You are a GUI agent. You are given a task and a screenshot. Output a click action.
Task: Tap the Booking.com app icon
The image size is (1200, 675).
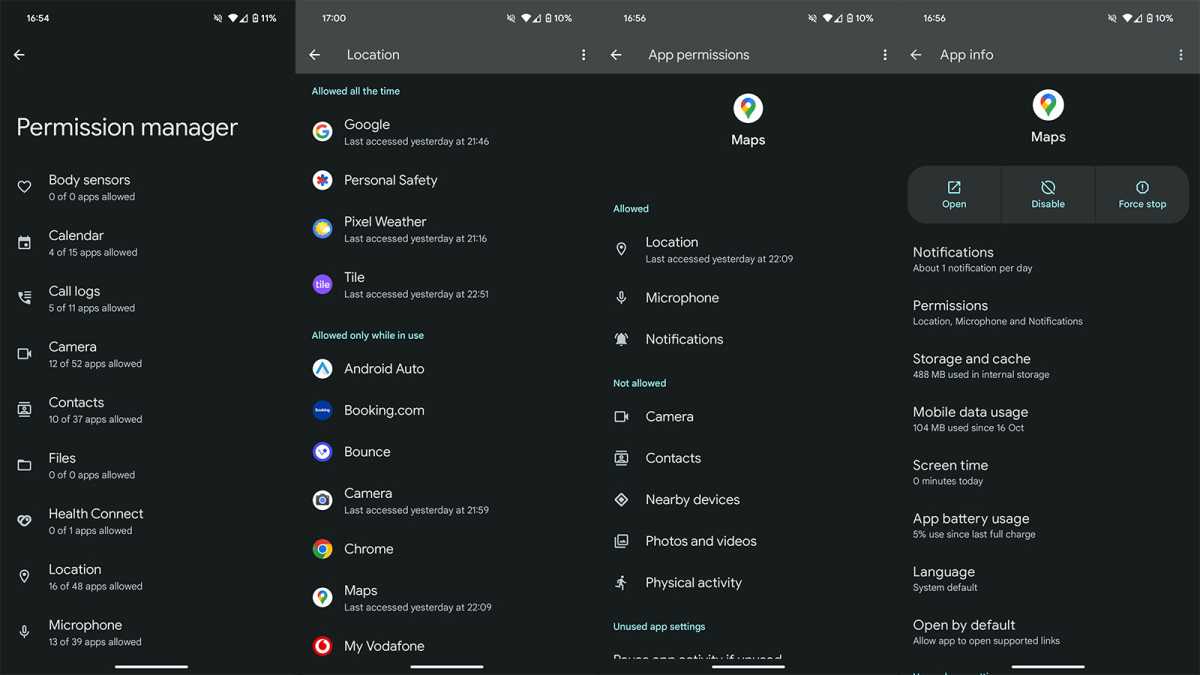[322, 410]
